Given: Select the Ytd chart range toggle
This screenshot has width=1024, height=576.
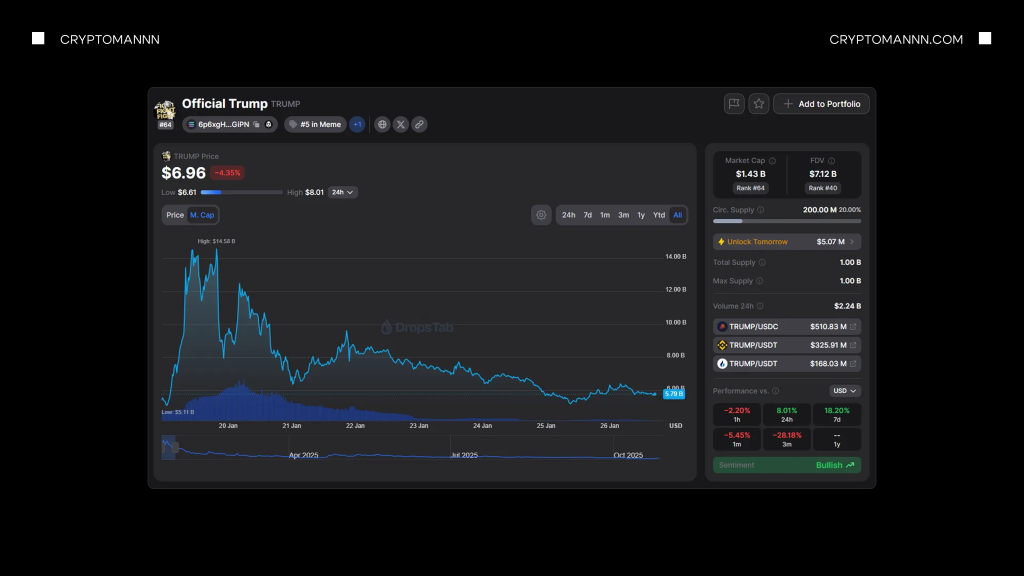Looking at the screenshot, I should (x=659, y=214).
